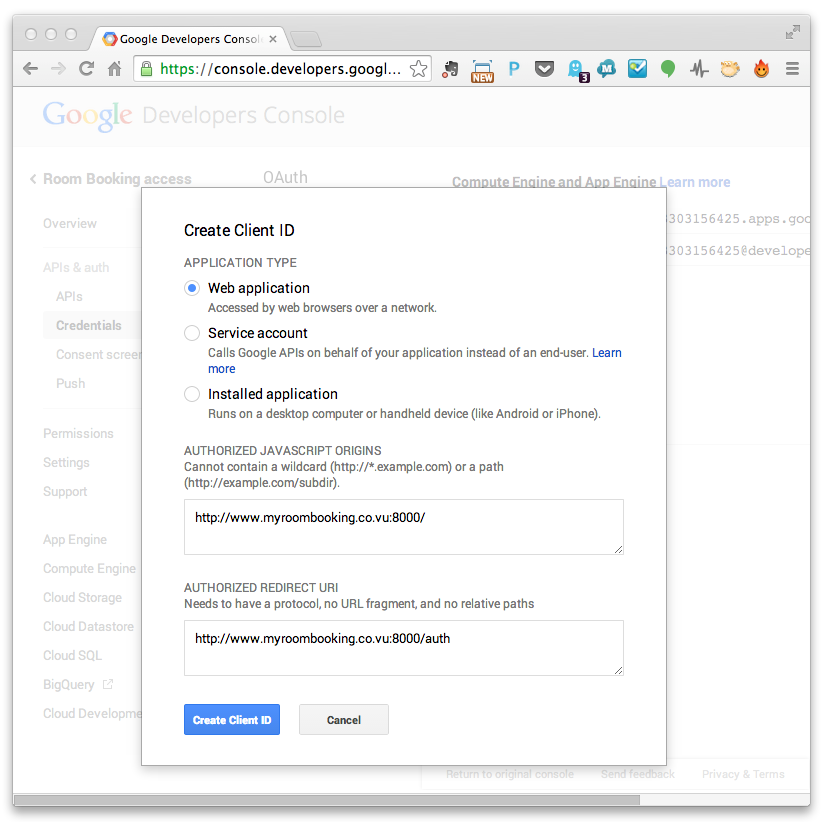This screenshot has width=827, height=822.
Task: Click the browser address bar URL
Action: [x=281, y=69]
